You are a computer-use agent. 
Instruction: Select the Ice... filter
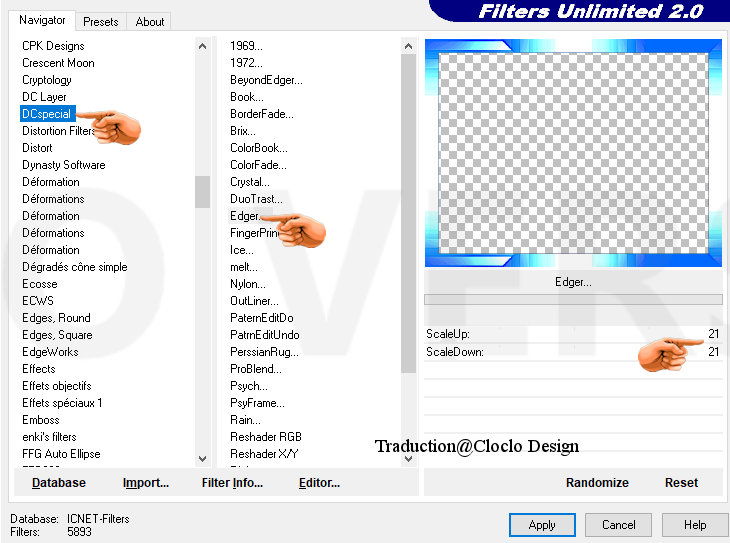pos(242,250)
